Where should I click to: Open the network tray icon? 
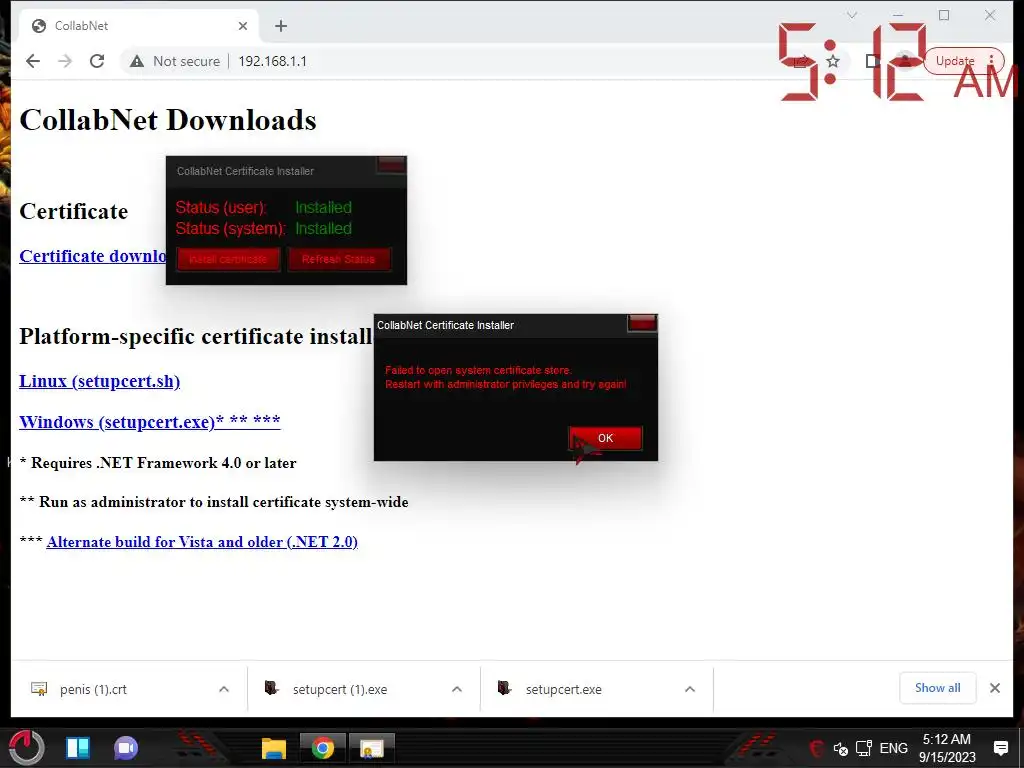point(864,748)
